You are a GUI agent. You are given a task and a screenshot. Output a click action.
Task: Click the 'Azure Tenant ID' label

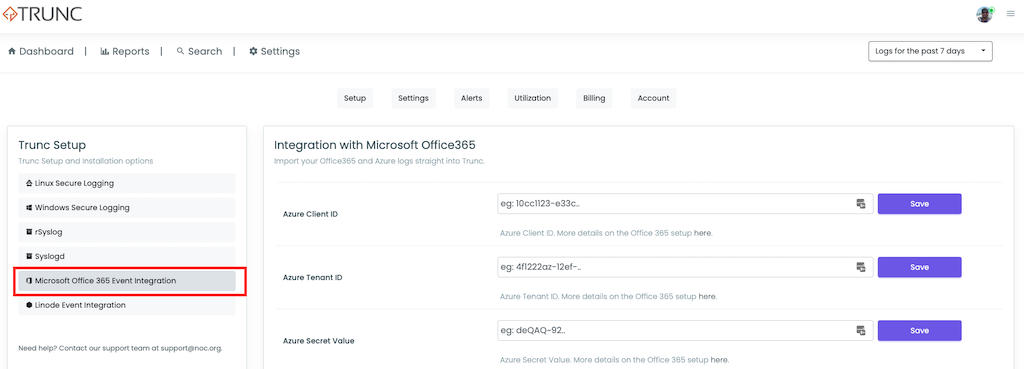(x=313, y=277)
